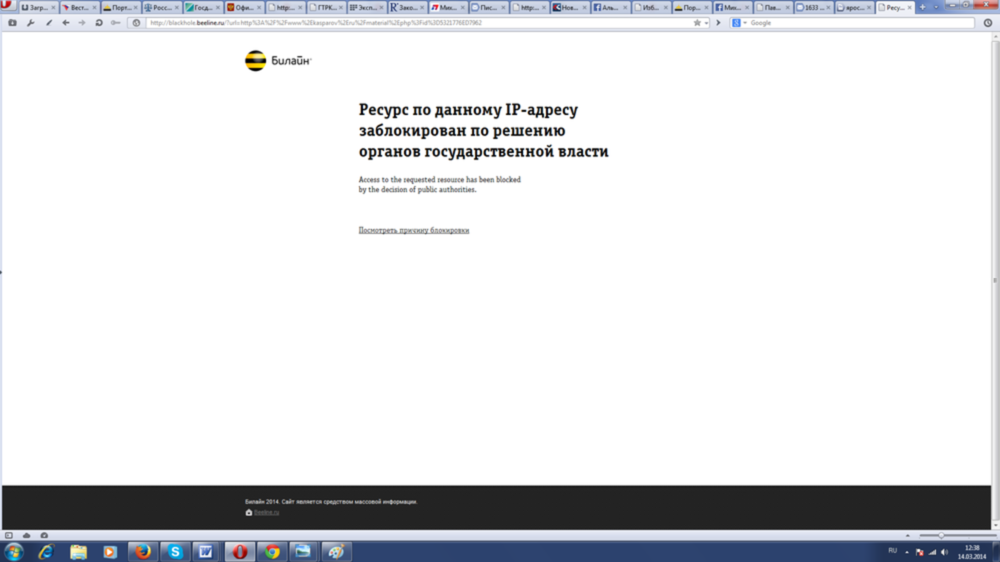Open Paint from the taskbar
This screenshot has width=1000, height=562.
coord(336,552)
